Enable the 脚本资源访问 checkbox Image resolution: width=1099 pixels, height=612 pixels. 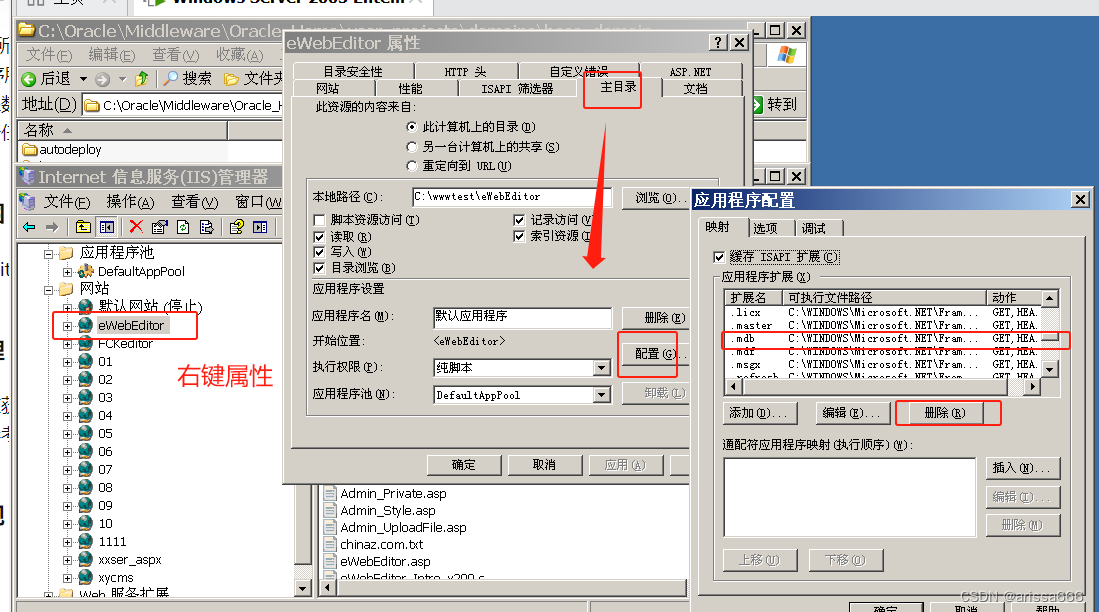click(x=319, y=219)
